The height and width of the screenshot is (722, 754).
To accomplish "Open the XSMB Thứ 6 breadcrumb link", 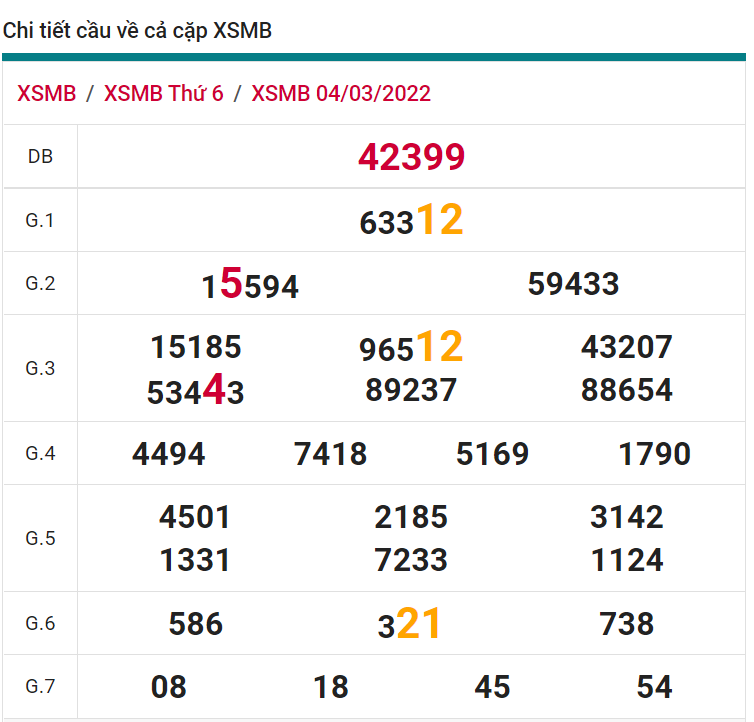I will (x=164, y=94).
